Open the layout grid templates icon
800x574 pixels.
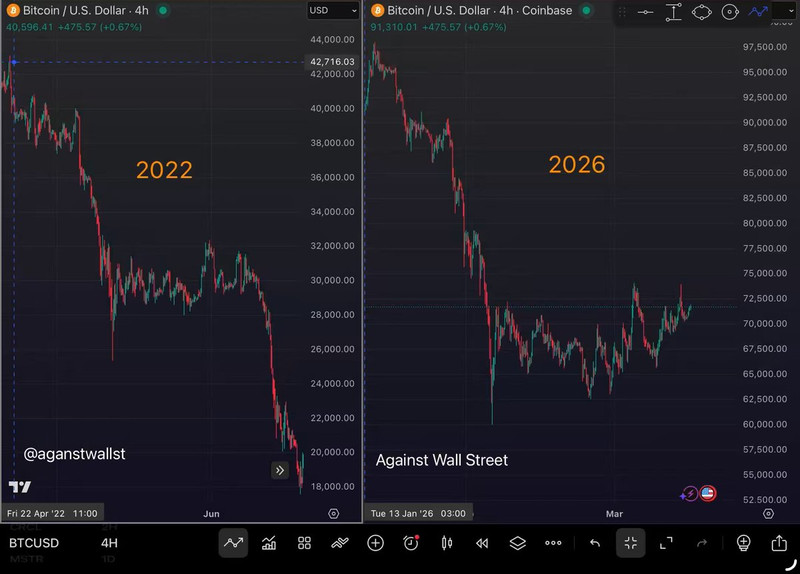pos(304,543)
